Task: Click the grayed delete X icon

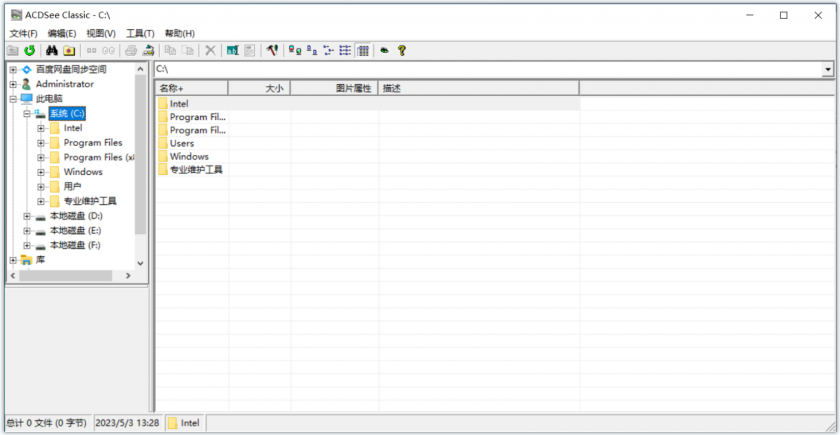Action: click(211, 51)
